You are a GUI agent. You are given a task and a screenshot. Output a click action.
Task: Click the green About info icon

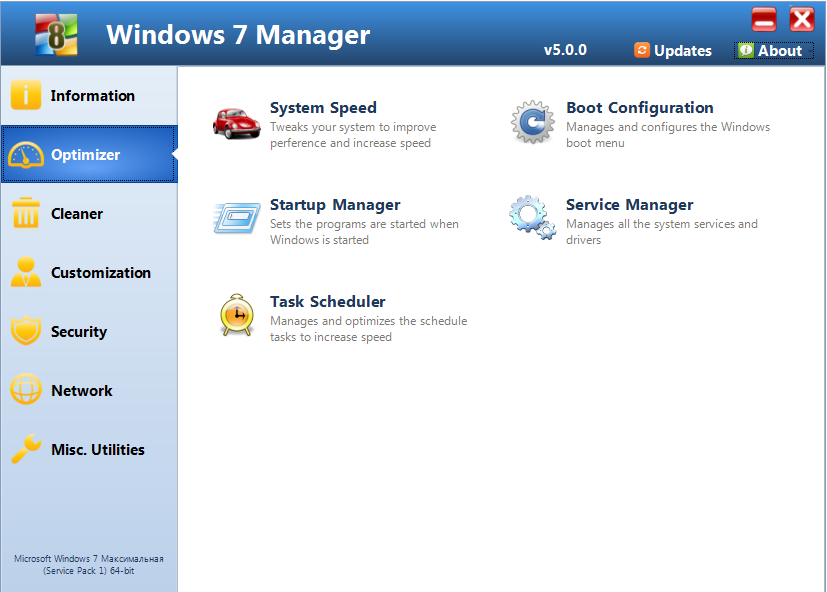point(747,50)
